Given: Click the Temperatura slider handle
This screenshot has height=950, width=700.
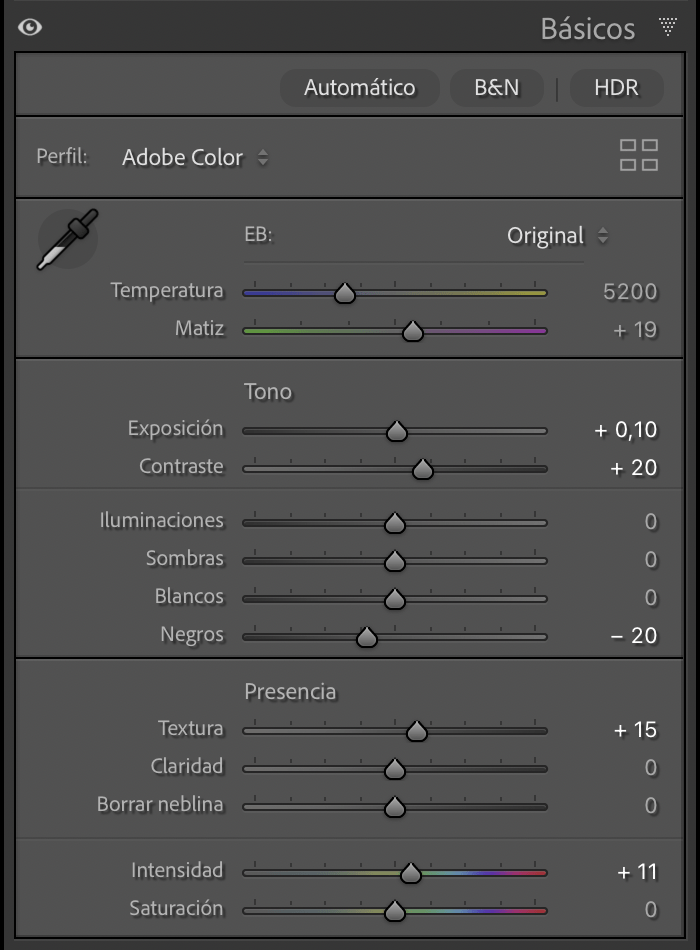Looking at the screenshot, I should tap(345, 293).
